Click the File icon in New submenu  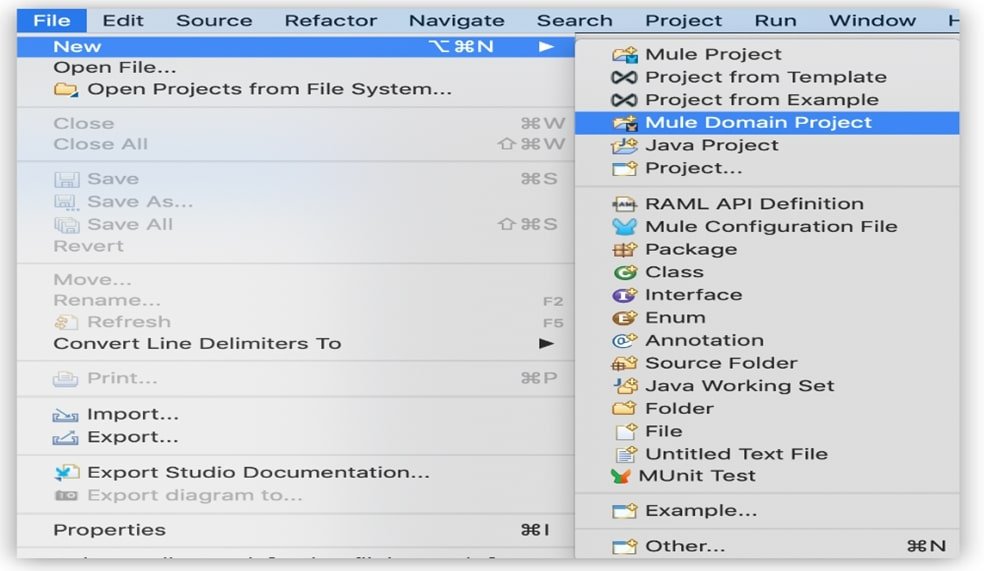click(626, 431)
